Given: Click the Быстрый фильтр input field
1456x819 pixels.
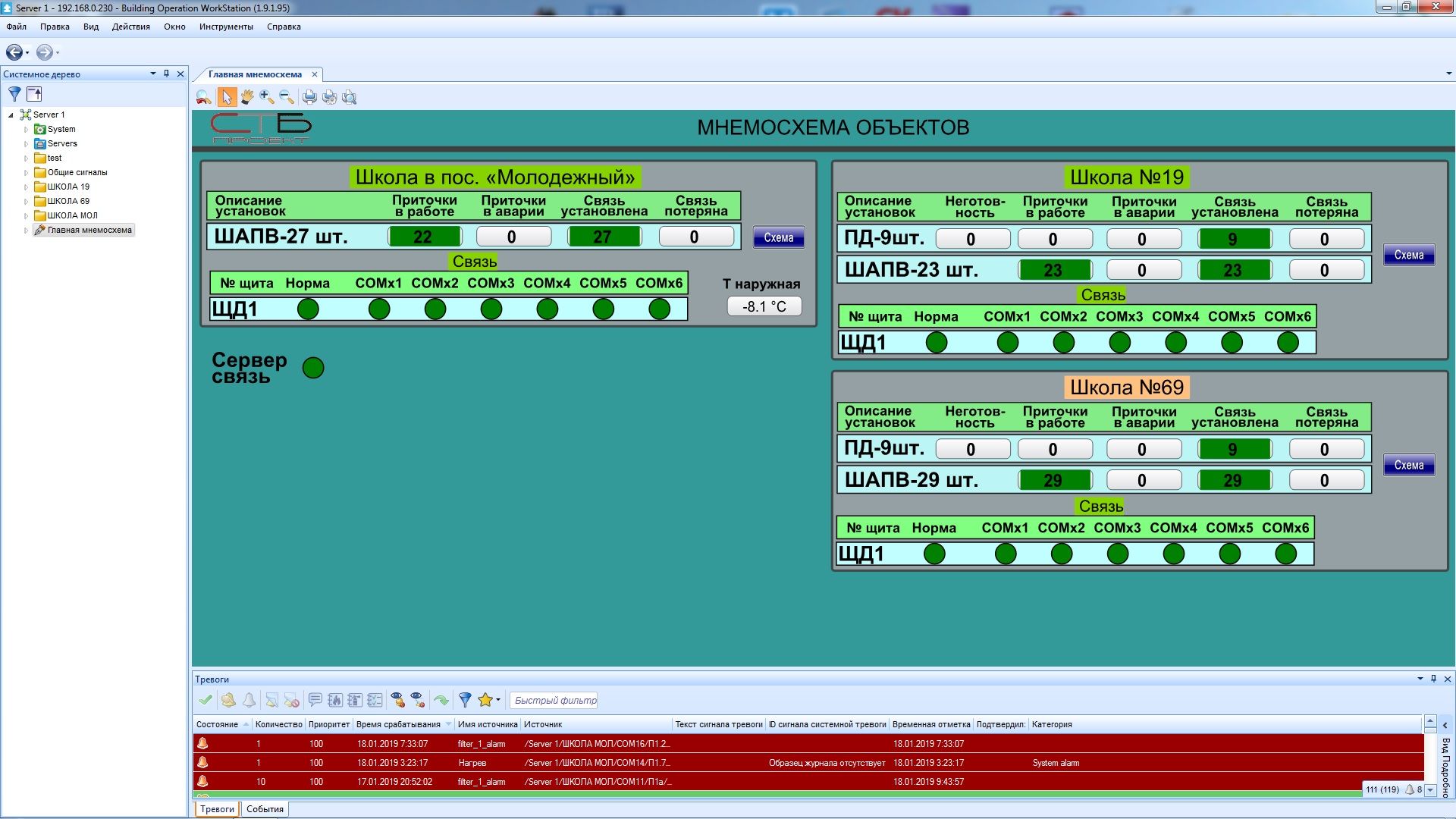Looking at the screenshot, I should [554, 700].
